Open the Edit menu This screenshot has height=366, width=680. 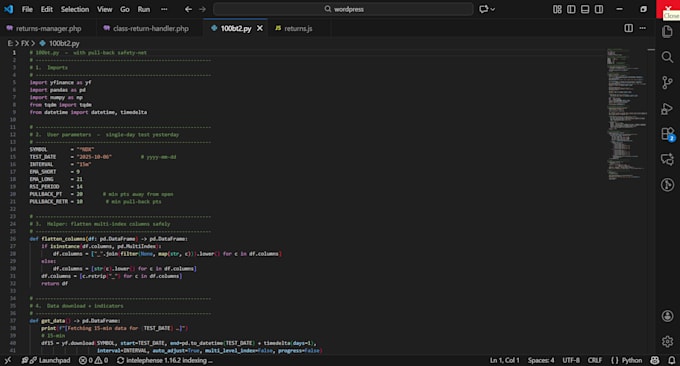point(46,9)
